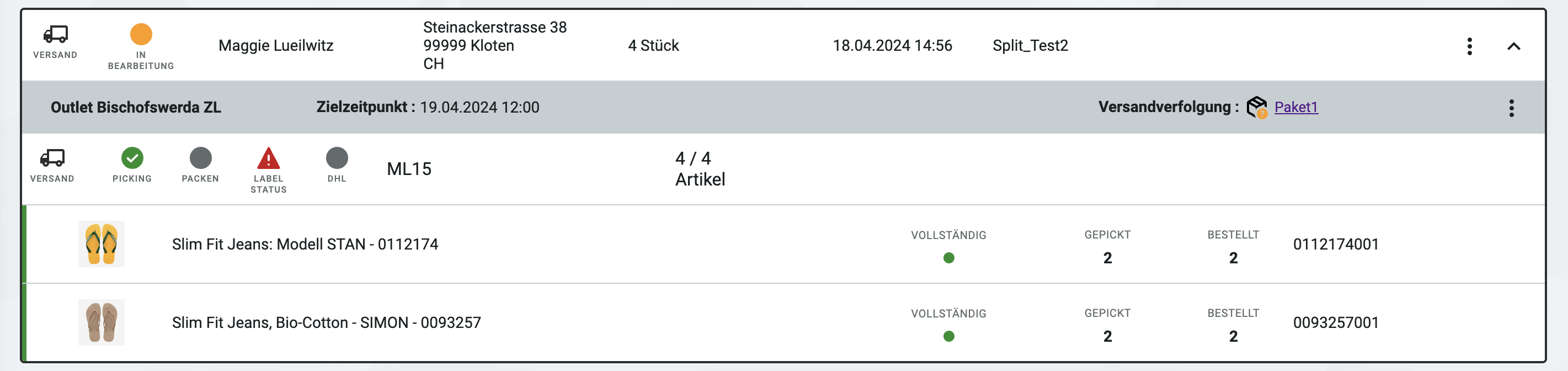Click the green Vollständig dot for item 0093257001
This screenshot has height=371, width=1568.
(x=948, y=336)
